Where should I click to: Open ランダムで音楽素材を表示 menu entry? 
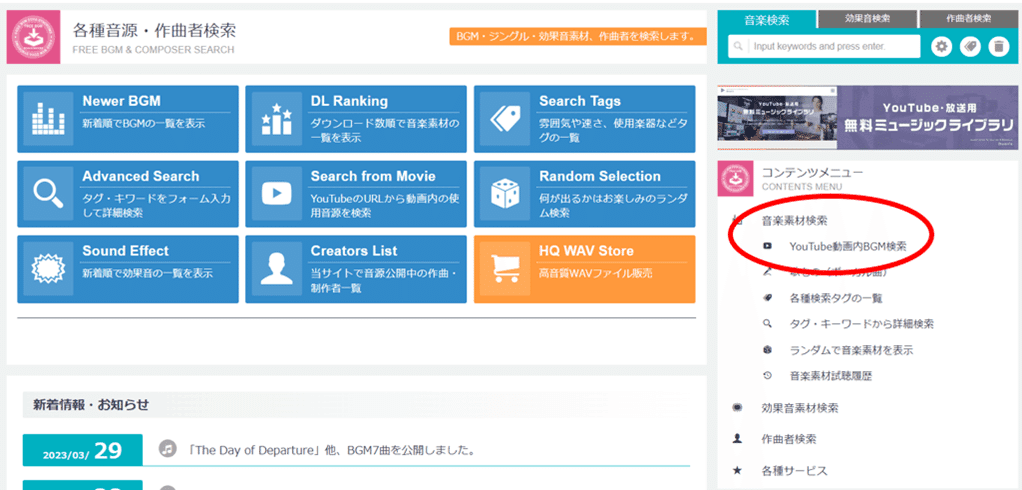(851, 350)
